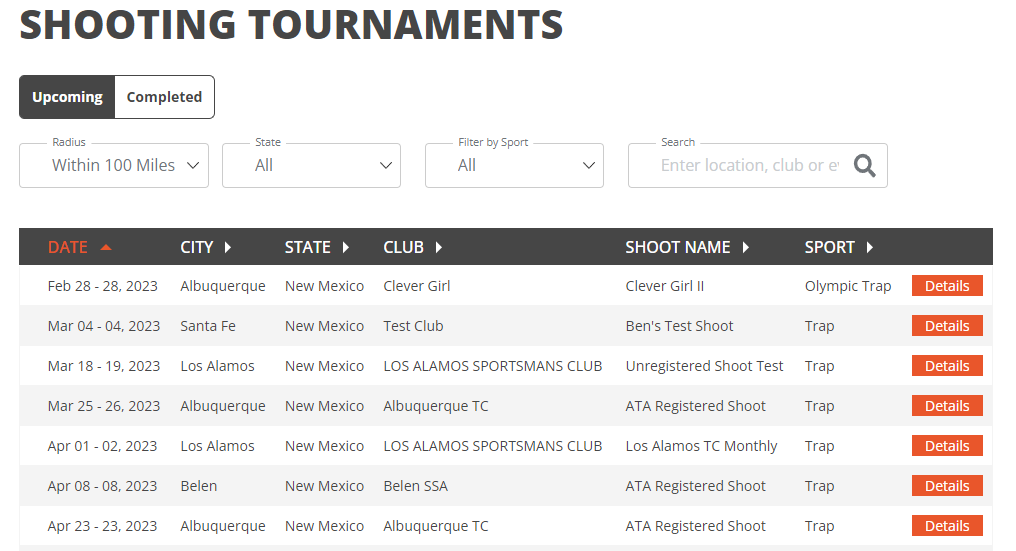Screen dimensions: 1016x551
Task: Show details for Unregistered Shoot Test
Action: [x=947, y=366]
